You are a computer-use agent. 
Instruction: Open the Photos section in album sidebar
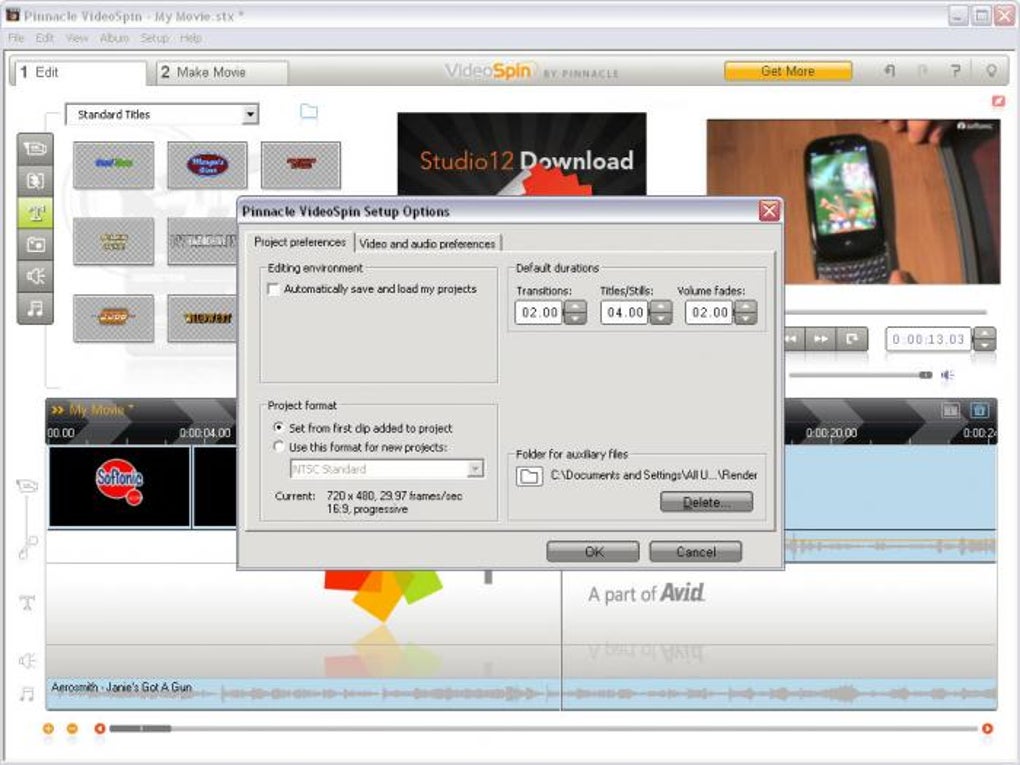[x=35, y=245]
